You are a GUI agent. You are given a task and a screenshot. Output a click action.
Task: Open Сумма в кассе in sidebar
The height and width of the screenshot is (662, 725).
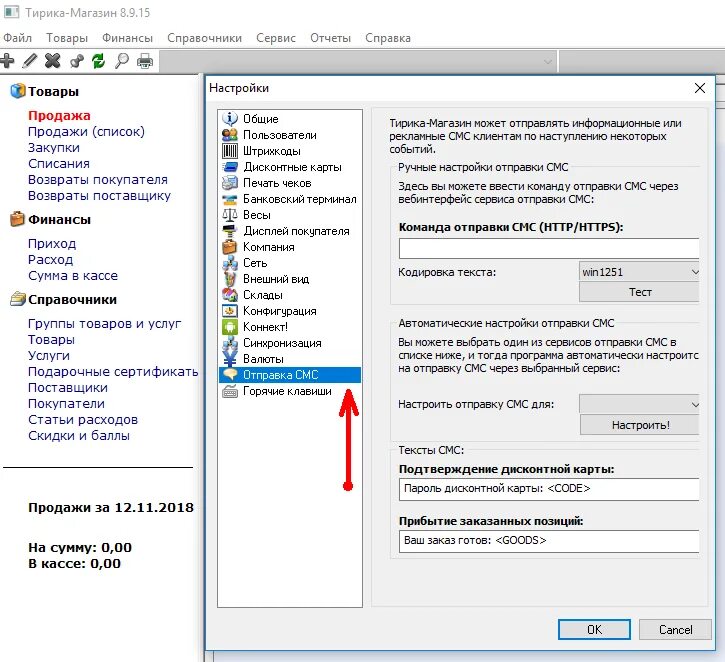(x=73, y=276)
